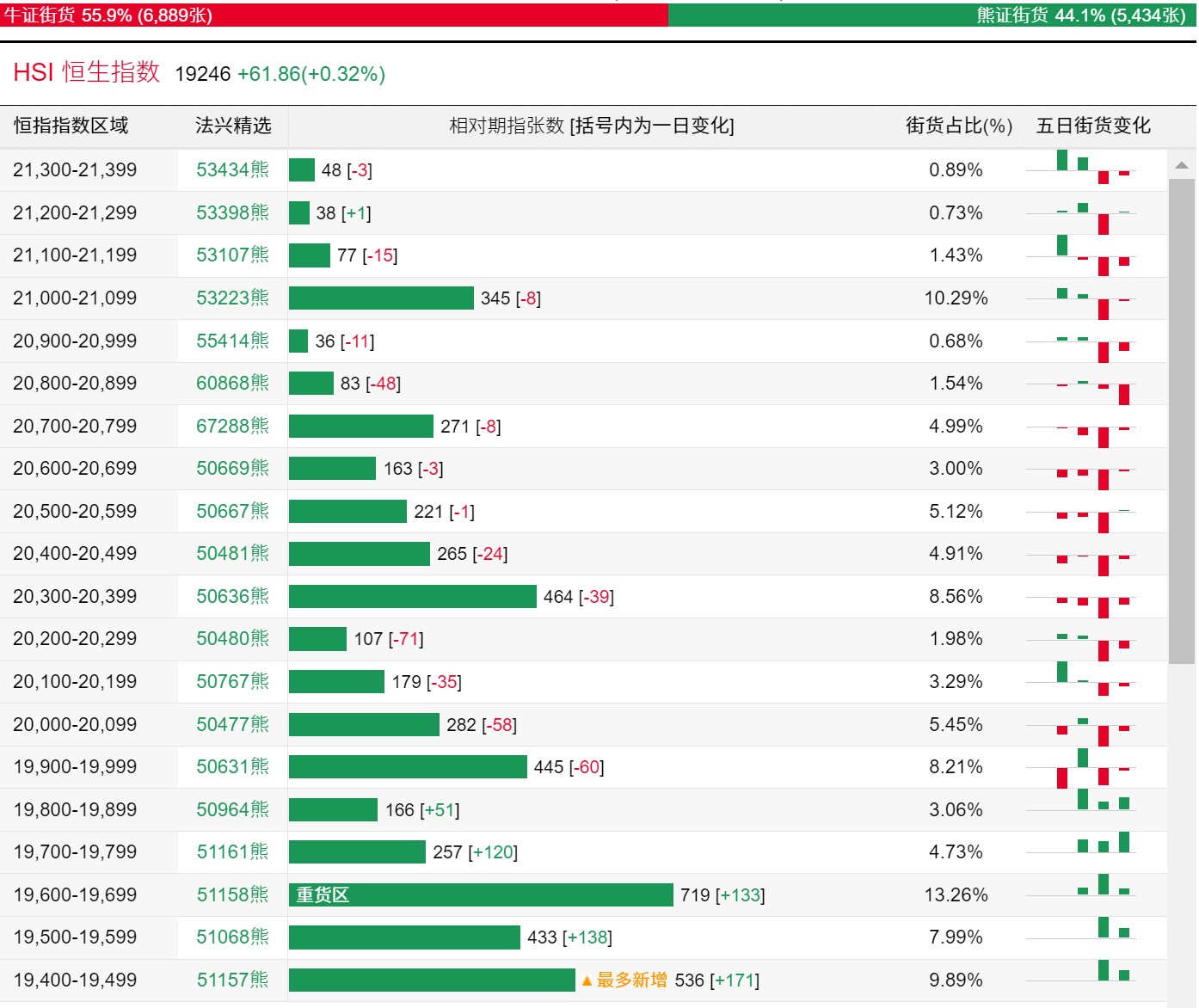Click the HSI 恒生指数 title
The height and width of the screenshot is (1008, 1199).
(87, 72)
